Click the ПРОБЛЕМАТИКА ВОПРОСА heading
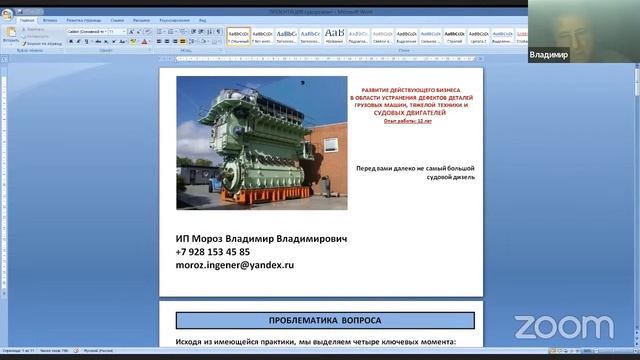The width and height of the screenshot is (640, 360). tap(325, 320)
